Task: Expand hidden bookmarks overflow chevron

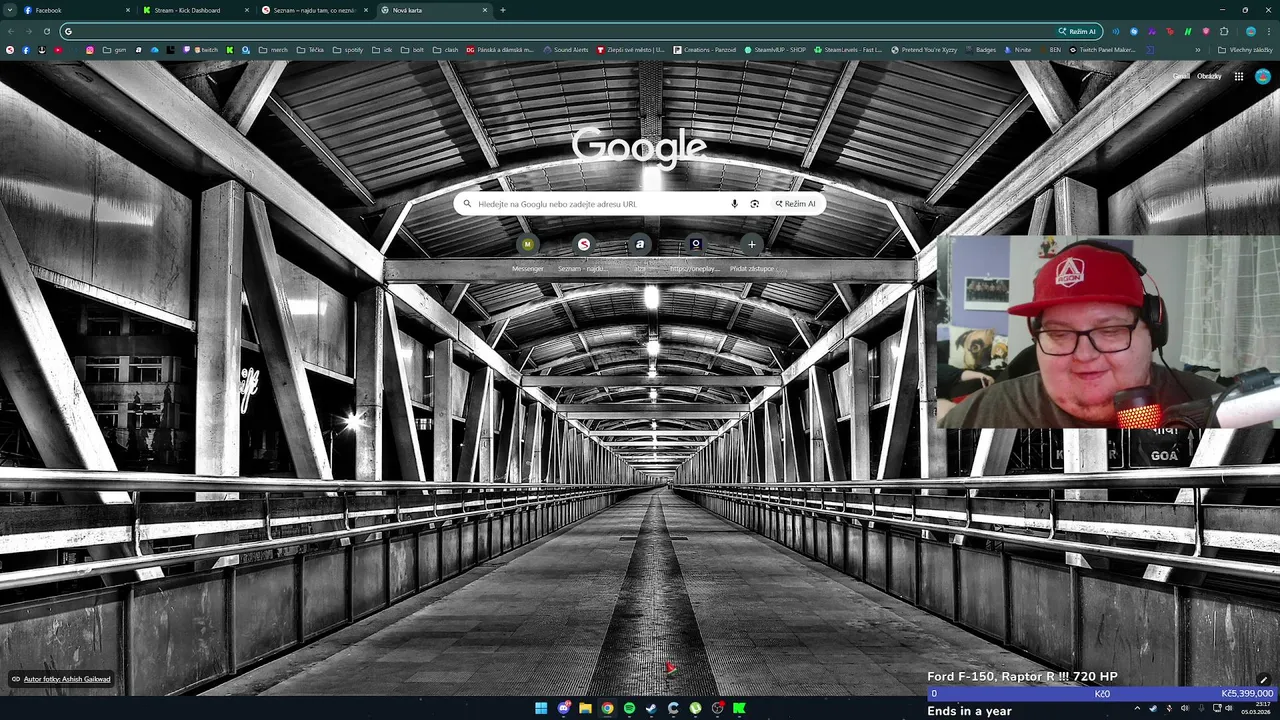Action: [x=1198, y=50]
